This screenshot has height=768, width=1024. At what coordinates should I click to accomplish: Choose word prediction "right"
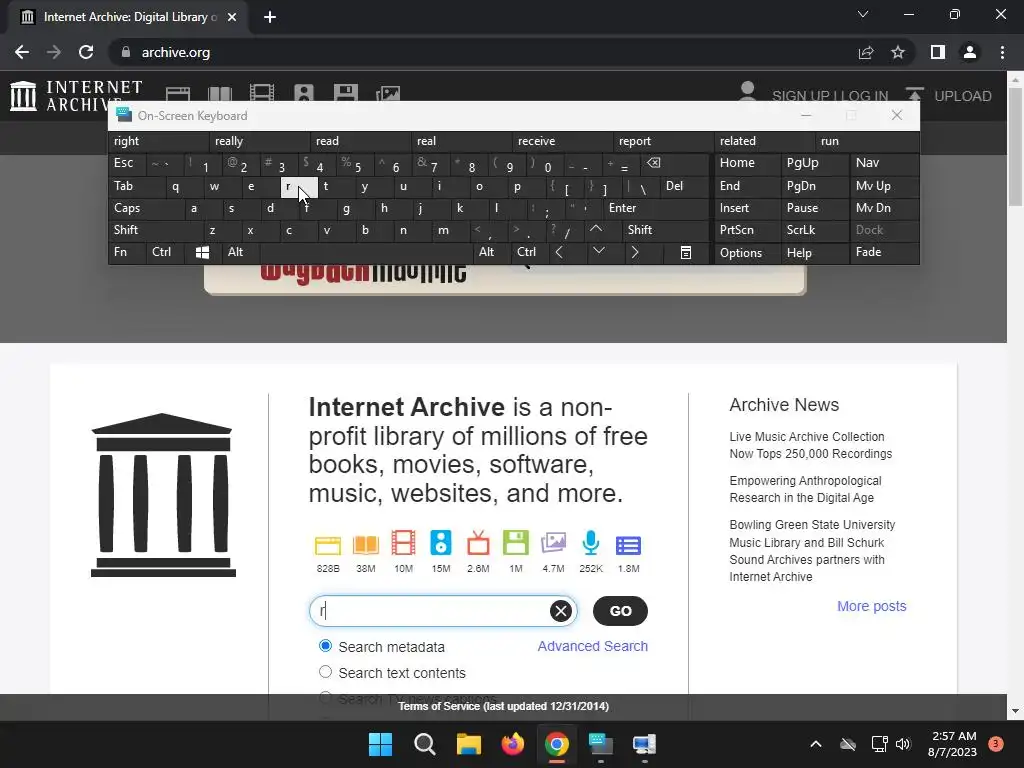(x=159, y=141)
